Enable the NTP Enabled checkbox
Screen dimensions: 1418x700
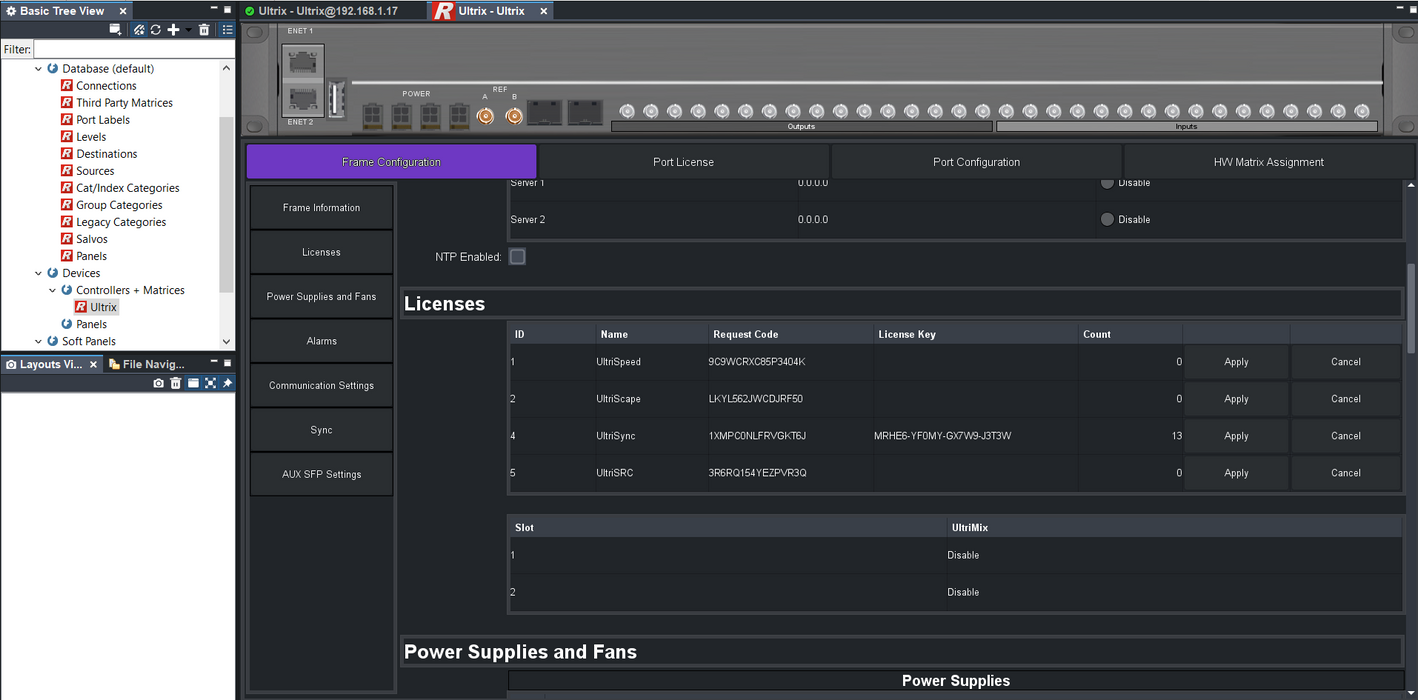pyautogui.click(x=517, y=257)
